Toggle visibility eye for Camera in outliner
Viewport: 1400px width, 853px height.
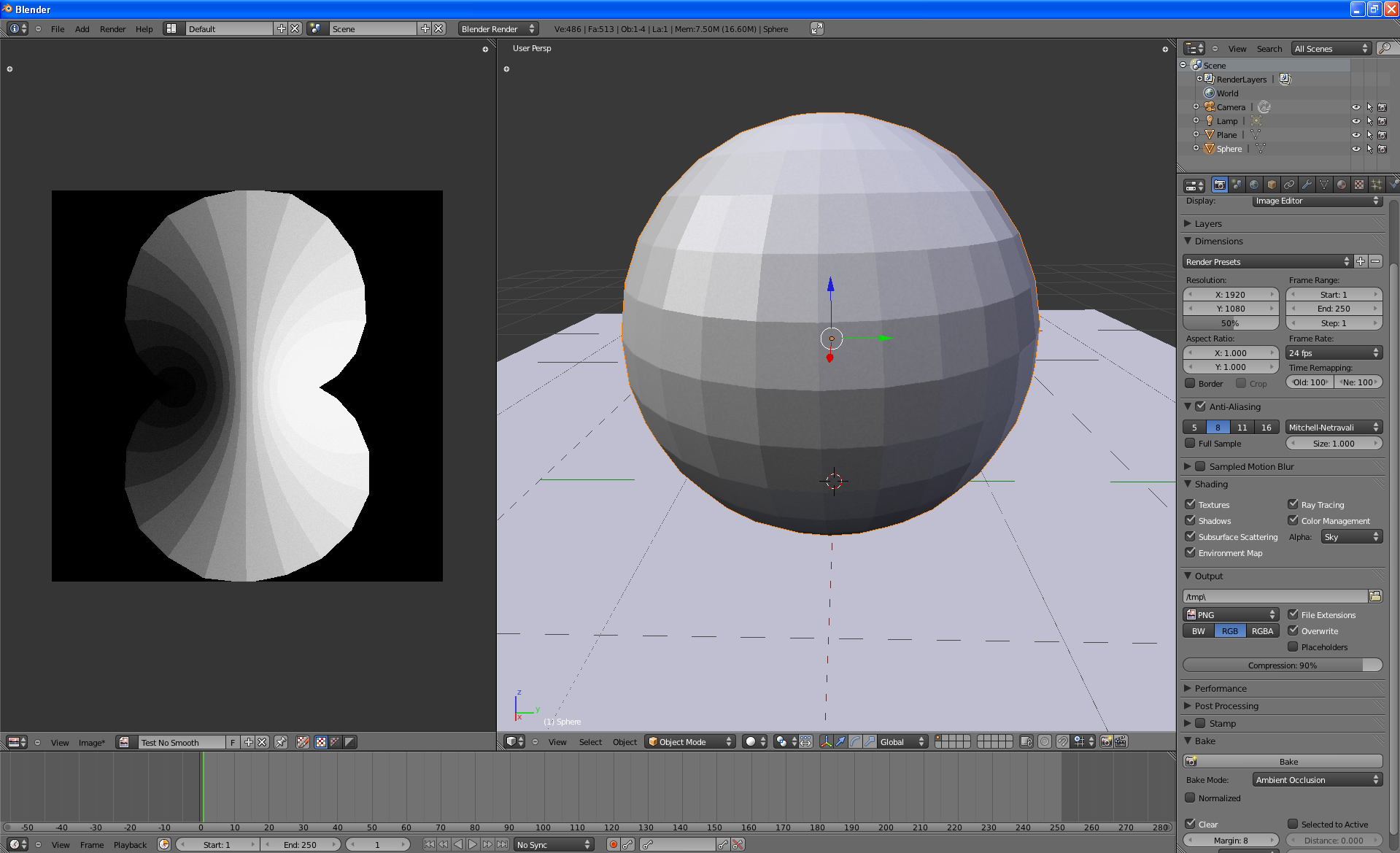point(1356,107)
